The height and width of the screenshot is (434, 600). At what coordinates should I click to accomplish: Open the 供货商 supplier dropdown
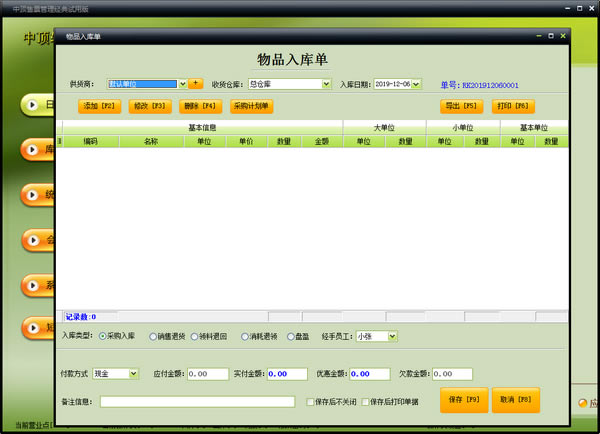(x=182, y=84)
